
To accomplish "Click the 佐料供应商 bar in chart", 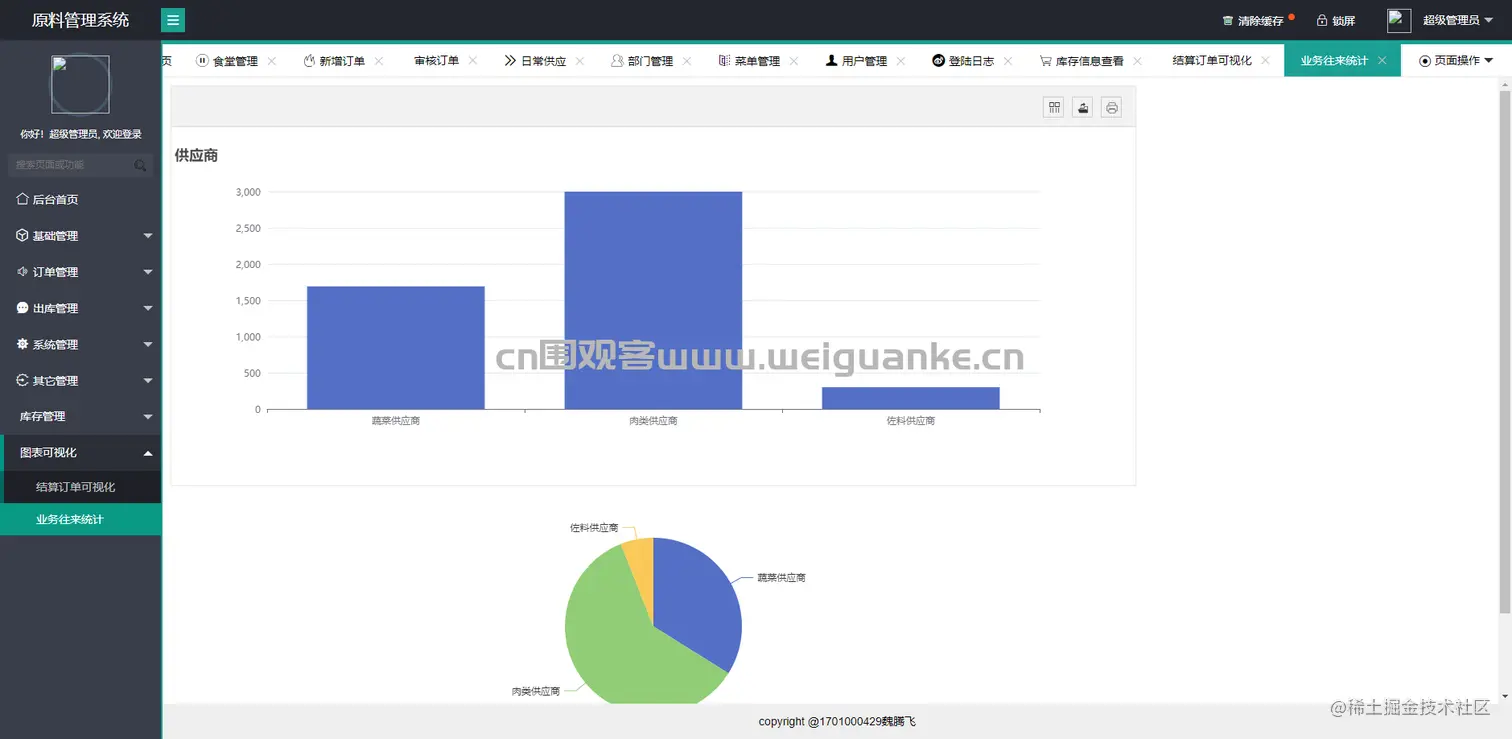I will coord(911,398).
